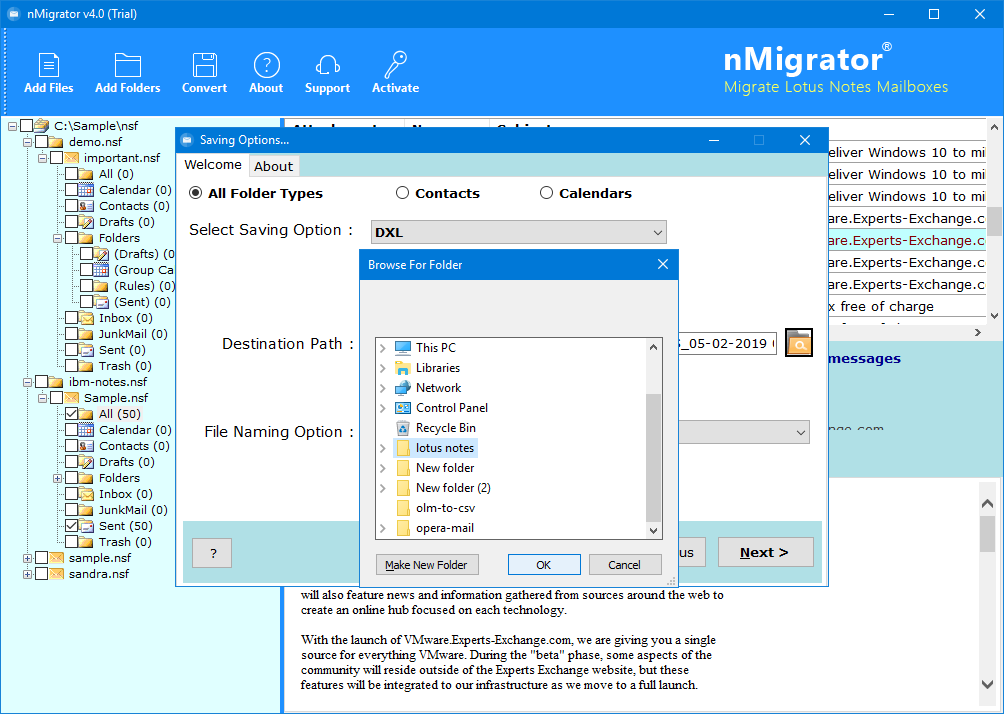Cancel the Browse For Folder dialog
Viewport: 1004px width, 714px height.
(x=624, y=565)
